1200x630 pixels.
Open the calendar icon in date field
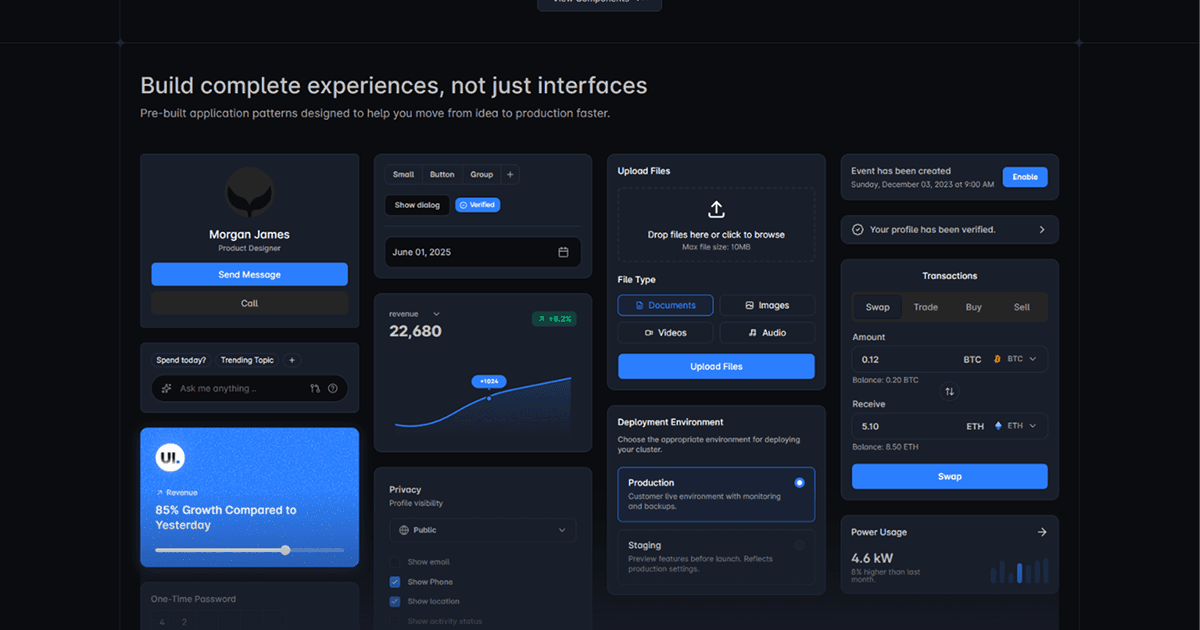click(563, 252)
